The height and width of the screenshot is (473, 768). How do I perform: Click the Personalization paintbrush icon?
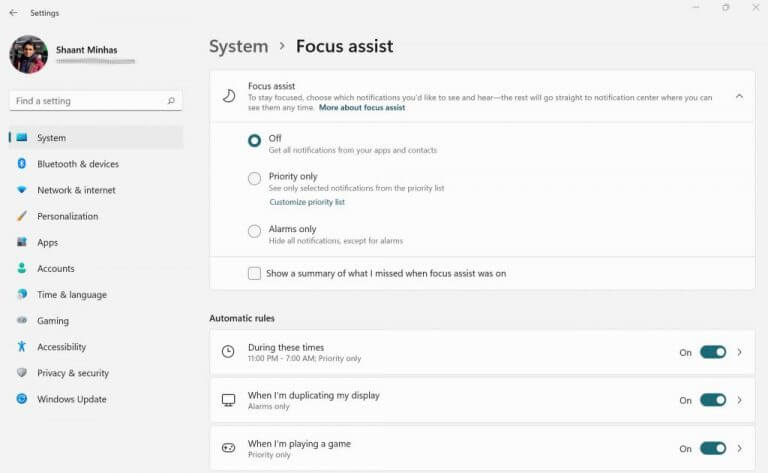click(22, 216)
